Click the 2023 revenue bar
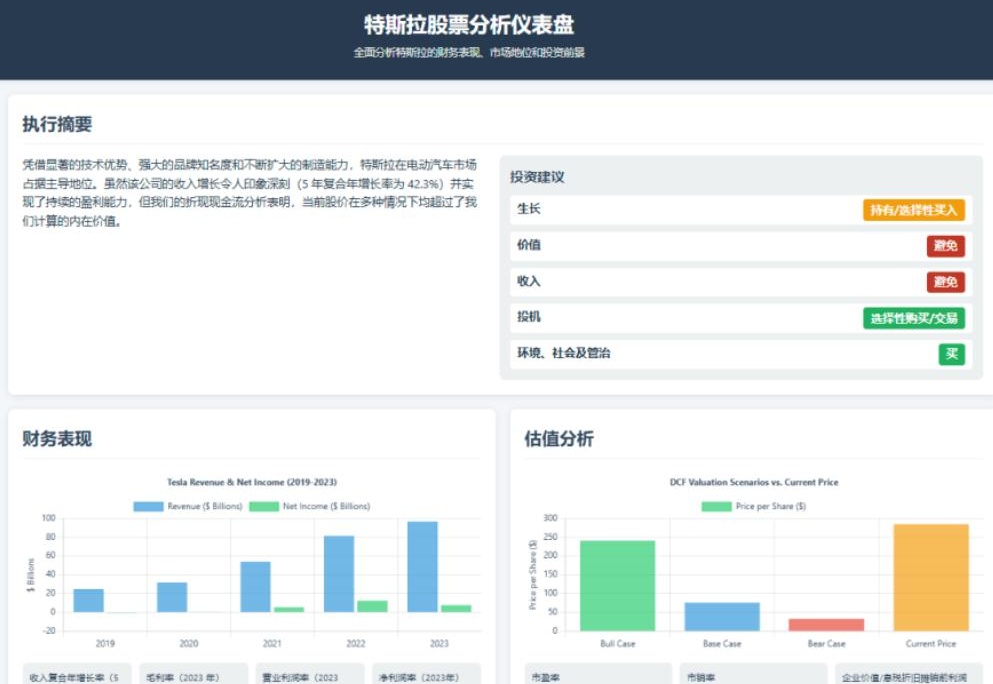 (422, 567)
